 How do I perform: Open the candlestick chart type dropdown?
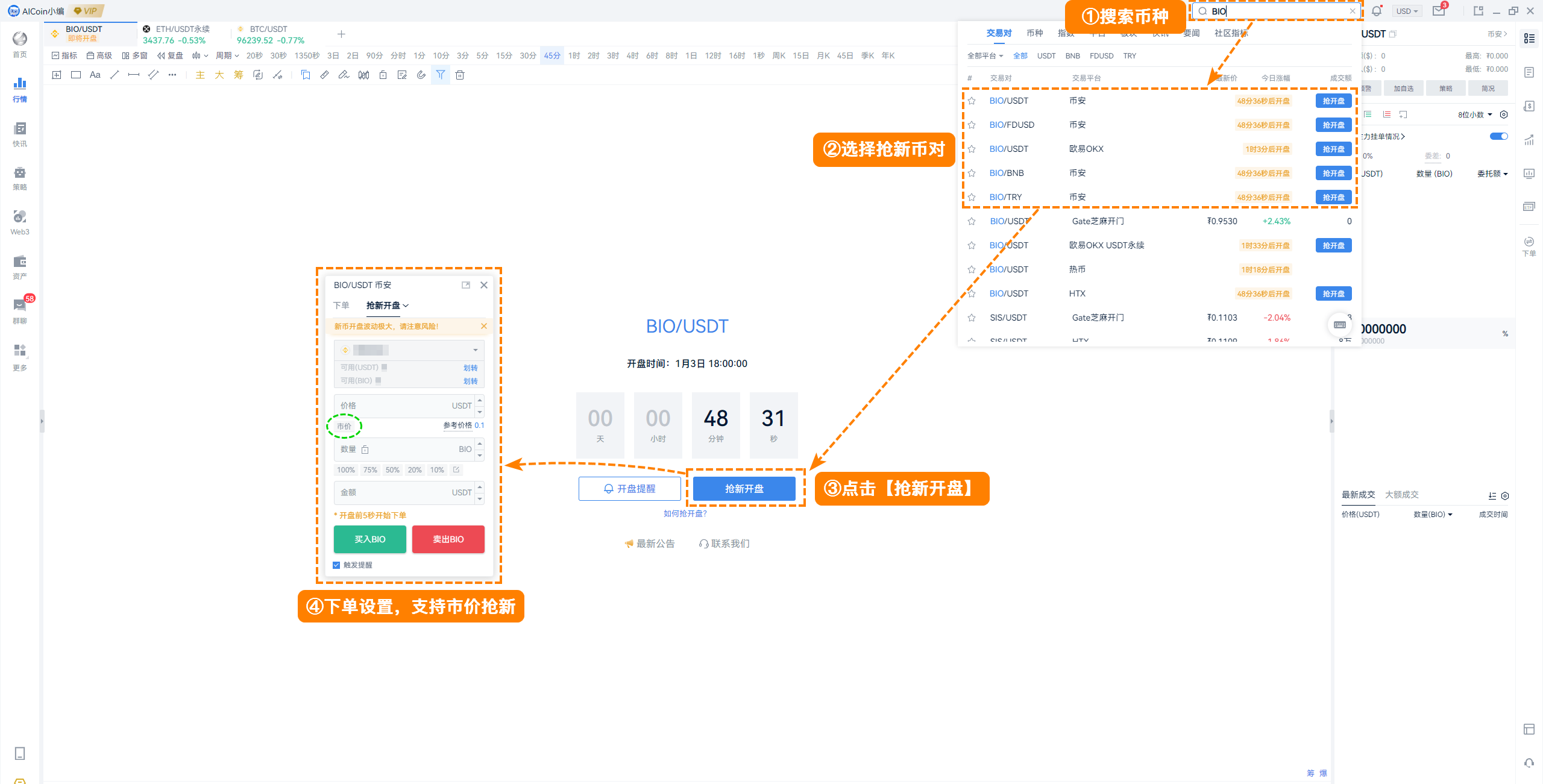200,55
